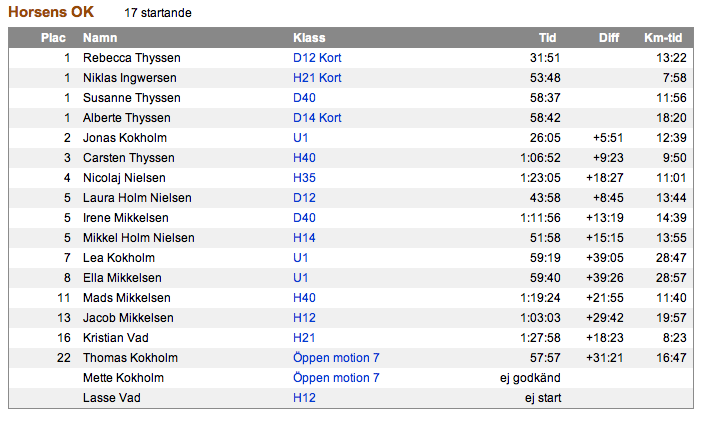Viewport: 706px width, 422px height.
Task: Open the H21 class link for Kristian Vad
Action: (304, 338)
